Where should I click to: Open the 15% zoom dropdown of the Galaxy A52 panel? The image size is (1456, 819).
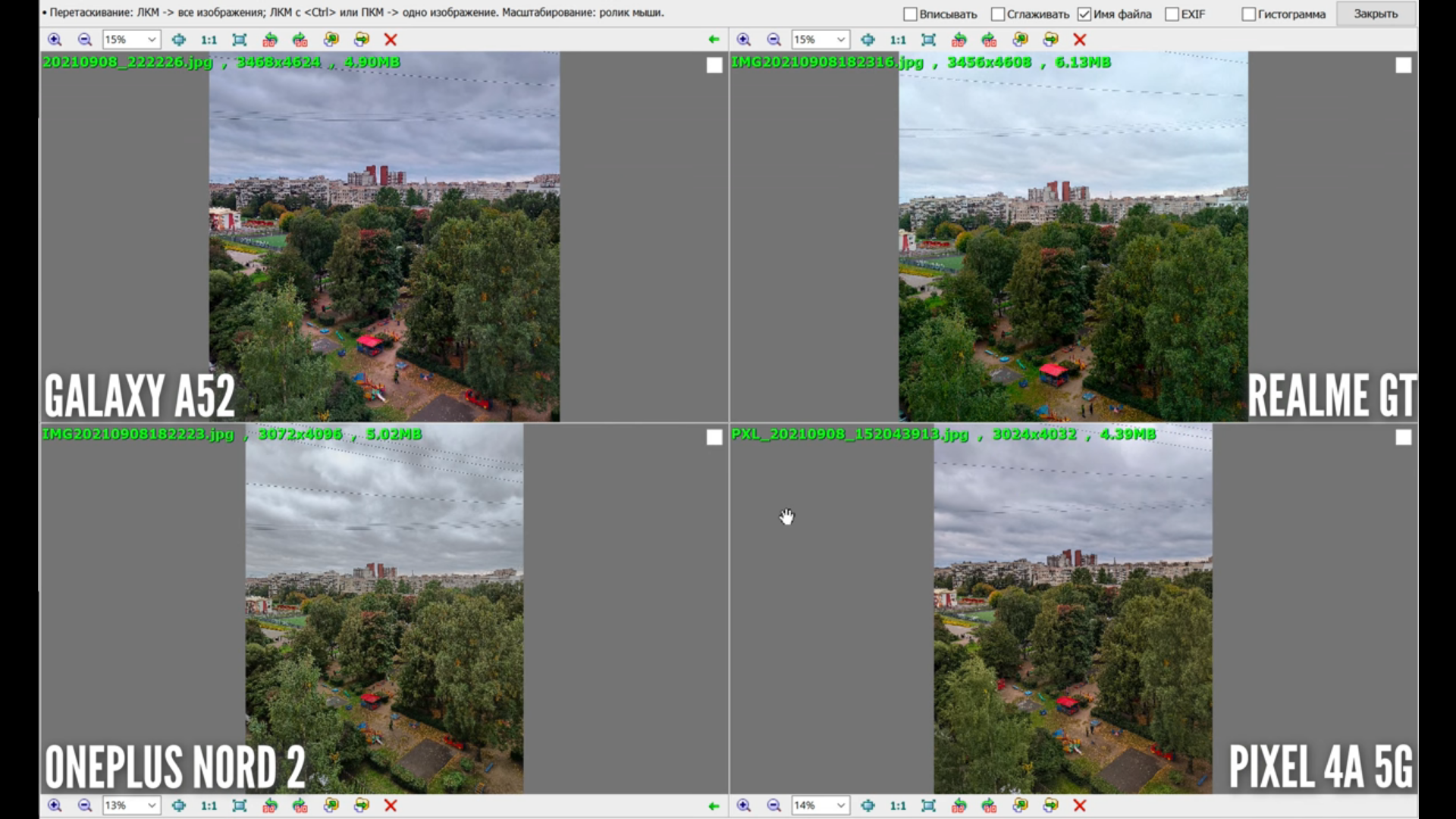pos(152,39)
